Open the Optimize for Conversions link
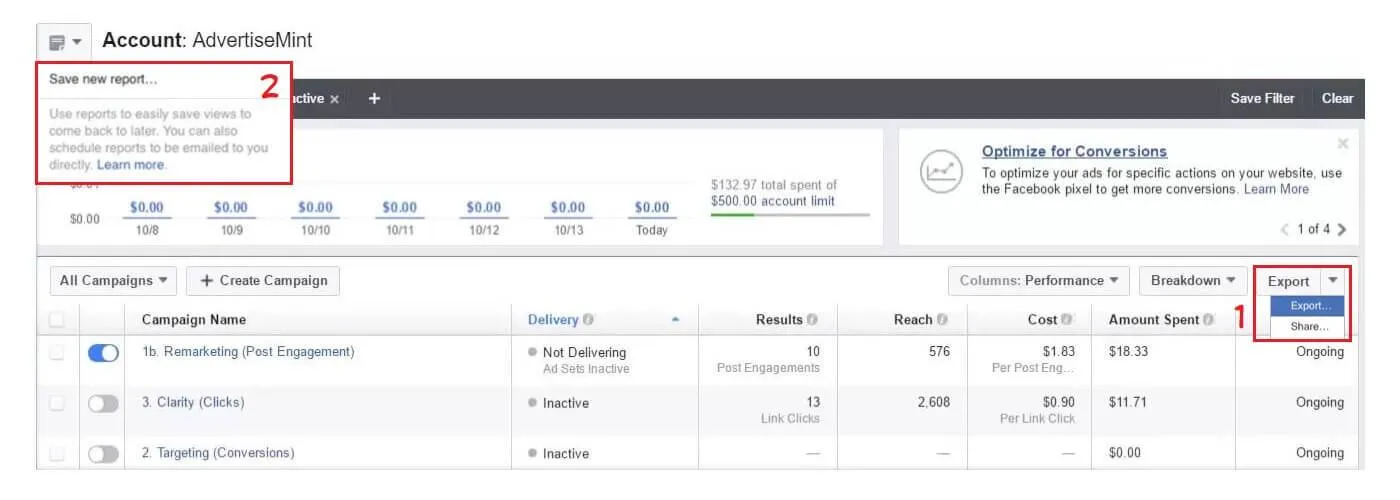 tap(1074, 152)
